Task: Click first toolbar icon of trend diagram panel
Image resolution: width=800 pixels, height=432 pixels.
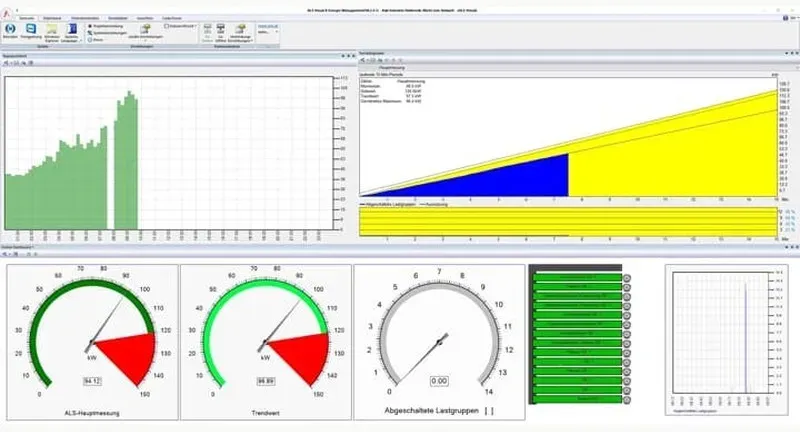Action: coord(363,60)
